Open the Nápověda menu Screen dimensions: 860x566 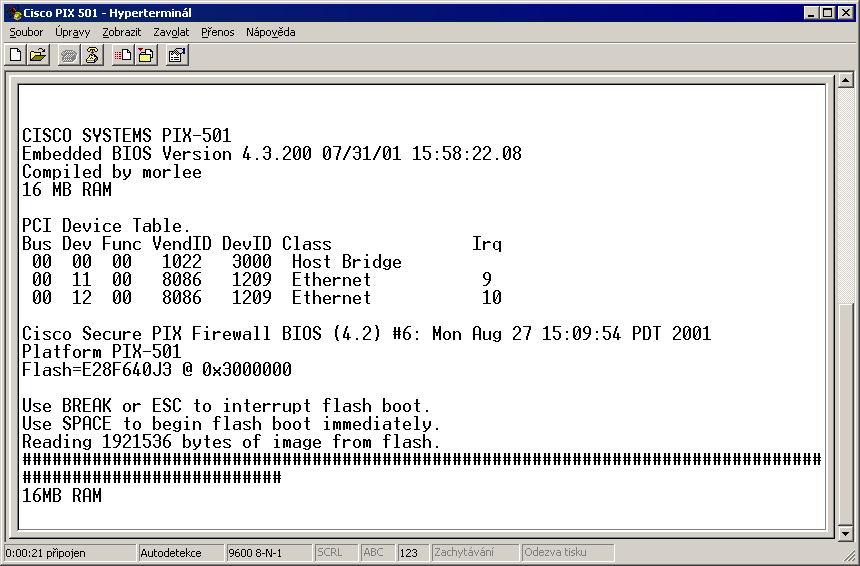coord(270,32)
